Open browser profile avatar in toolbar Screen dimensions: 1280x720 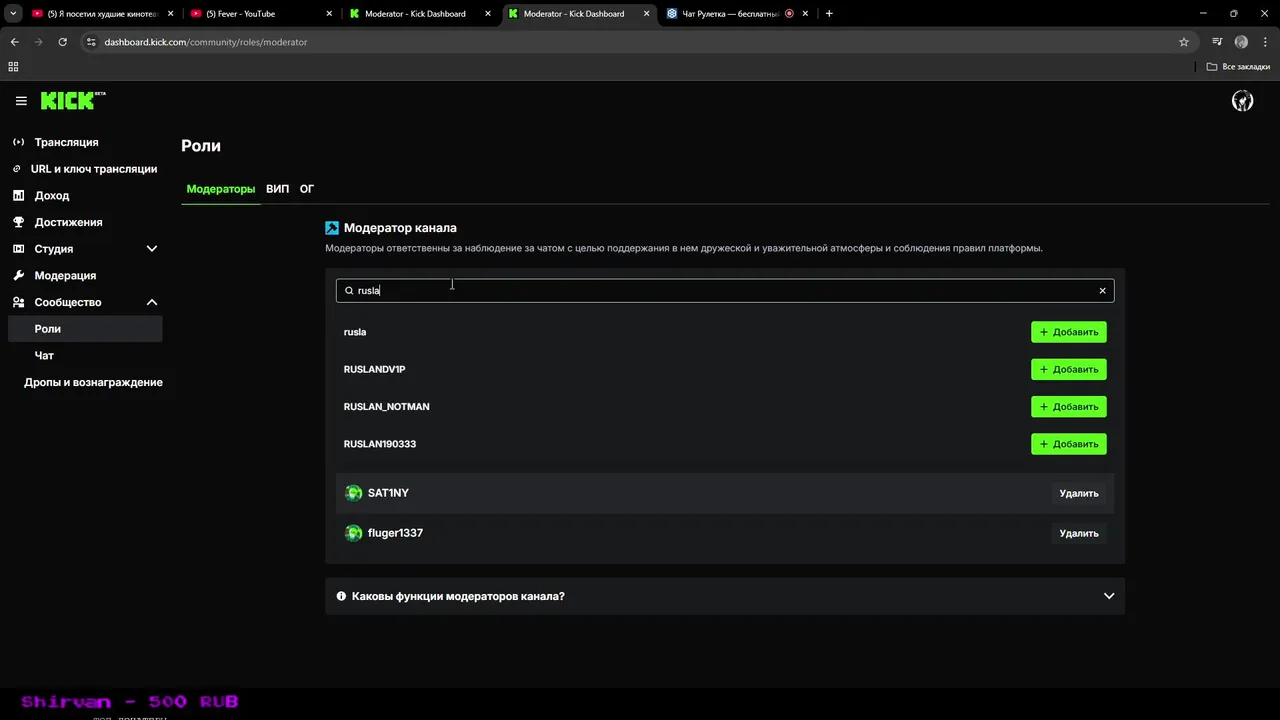click(x=1241, y=42)
